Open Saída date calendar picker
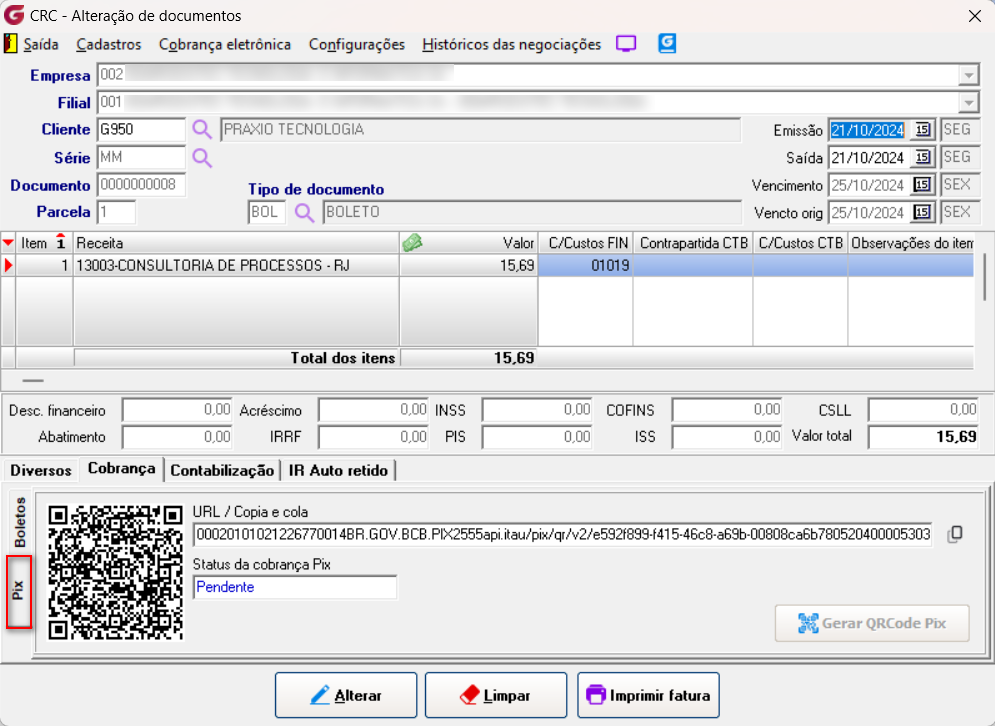995x726 pixels. 923,157
